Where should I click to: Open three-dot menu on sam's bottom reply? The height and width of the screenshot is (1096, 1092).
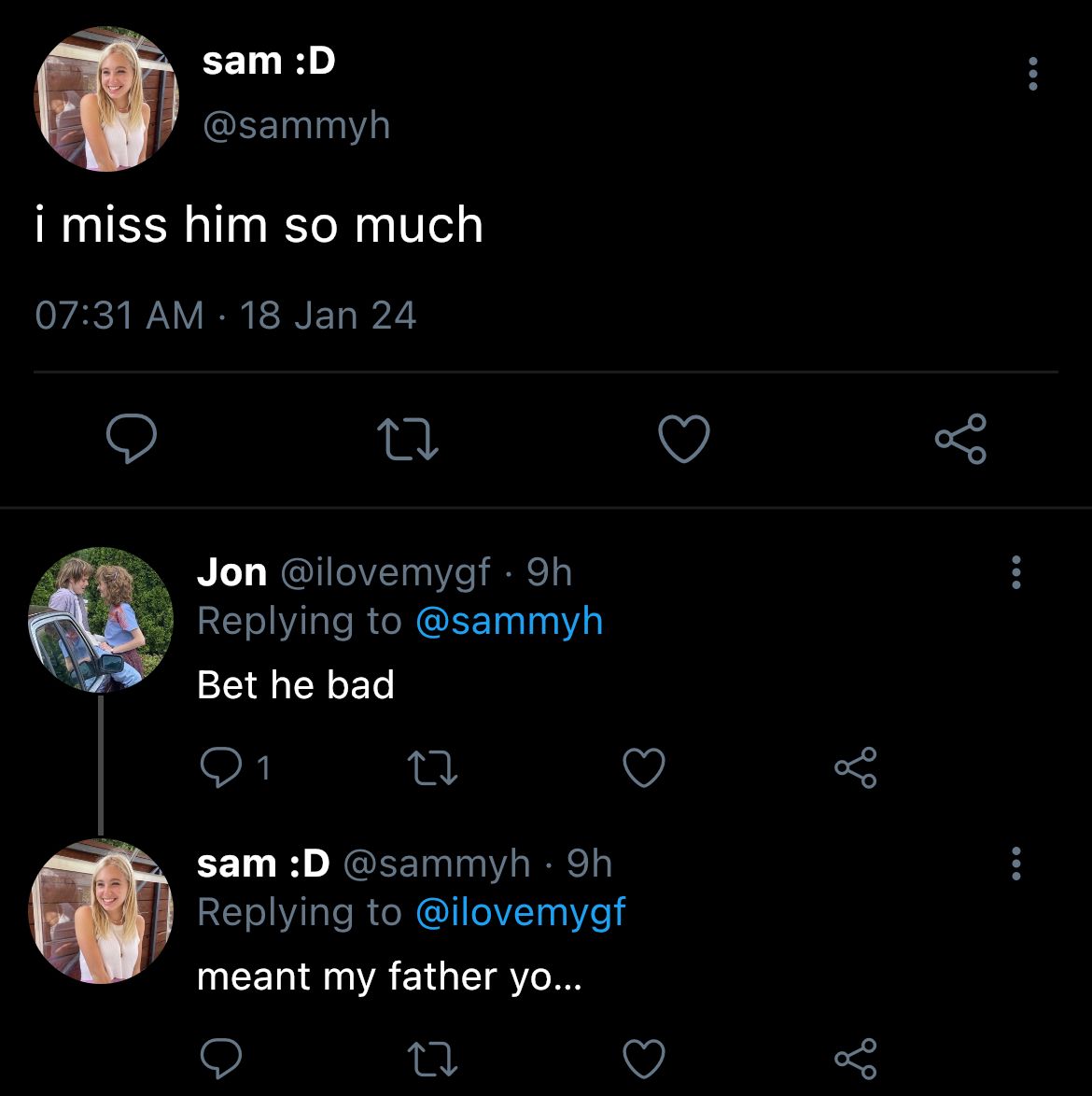click(1016, 864)
